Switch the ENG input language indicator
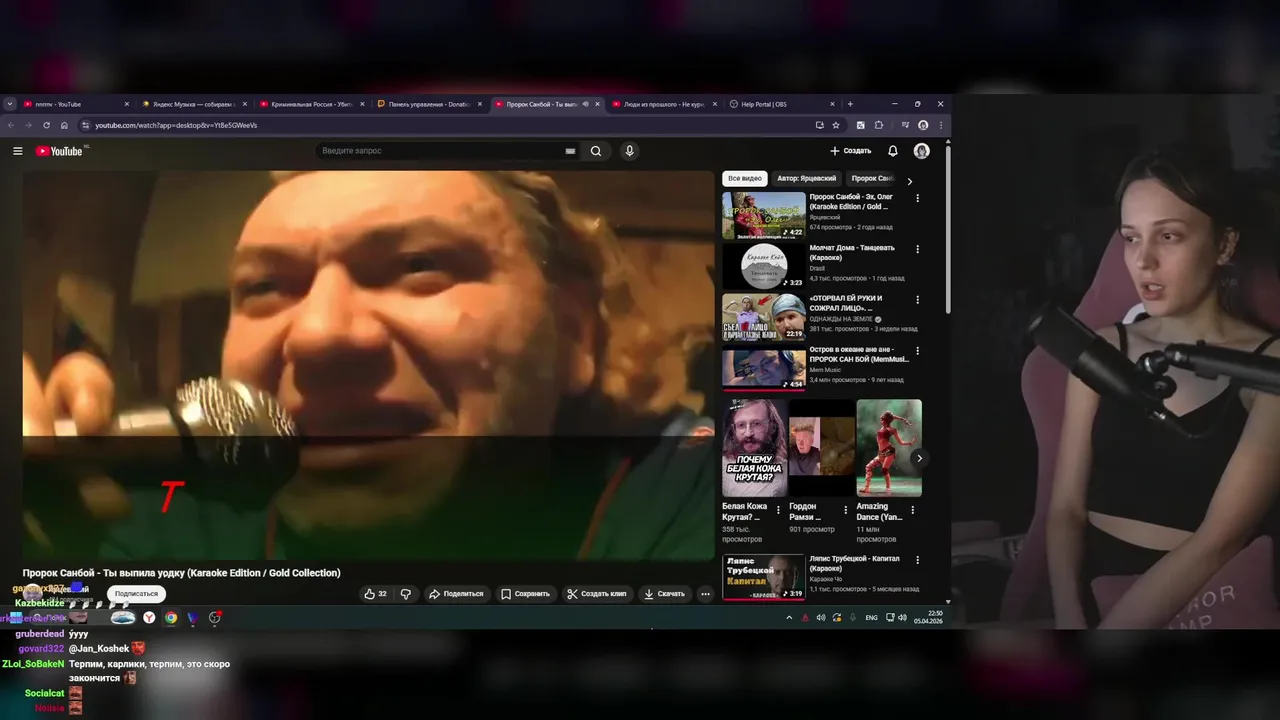The height and width of the screenshot is (720, 1280). tap(871, 618)
